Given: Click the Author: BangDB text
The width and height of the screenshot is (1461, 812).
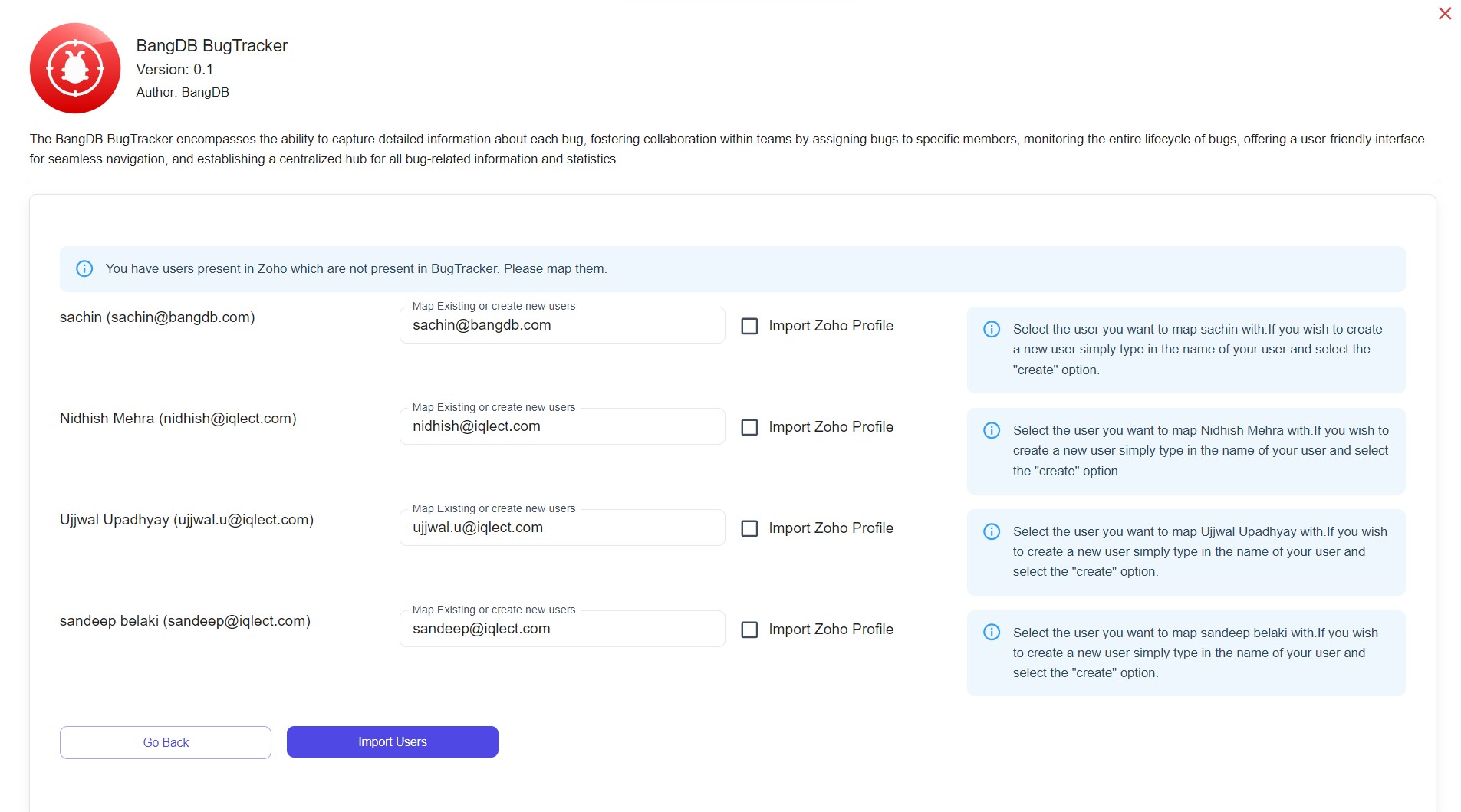Looking at the screenshot, I should [x=183, y=92].
